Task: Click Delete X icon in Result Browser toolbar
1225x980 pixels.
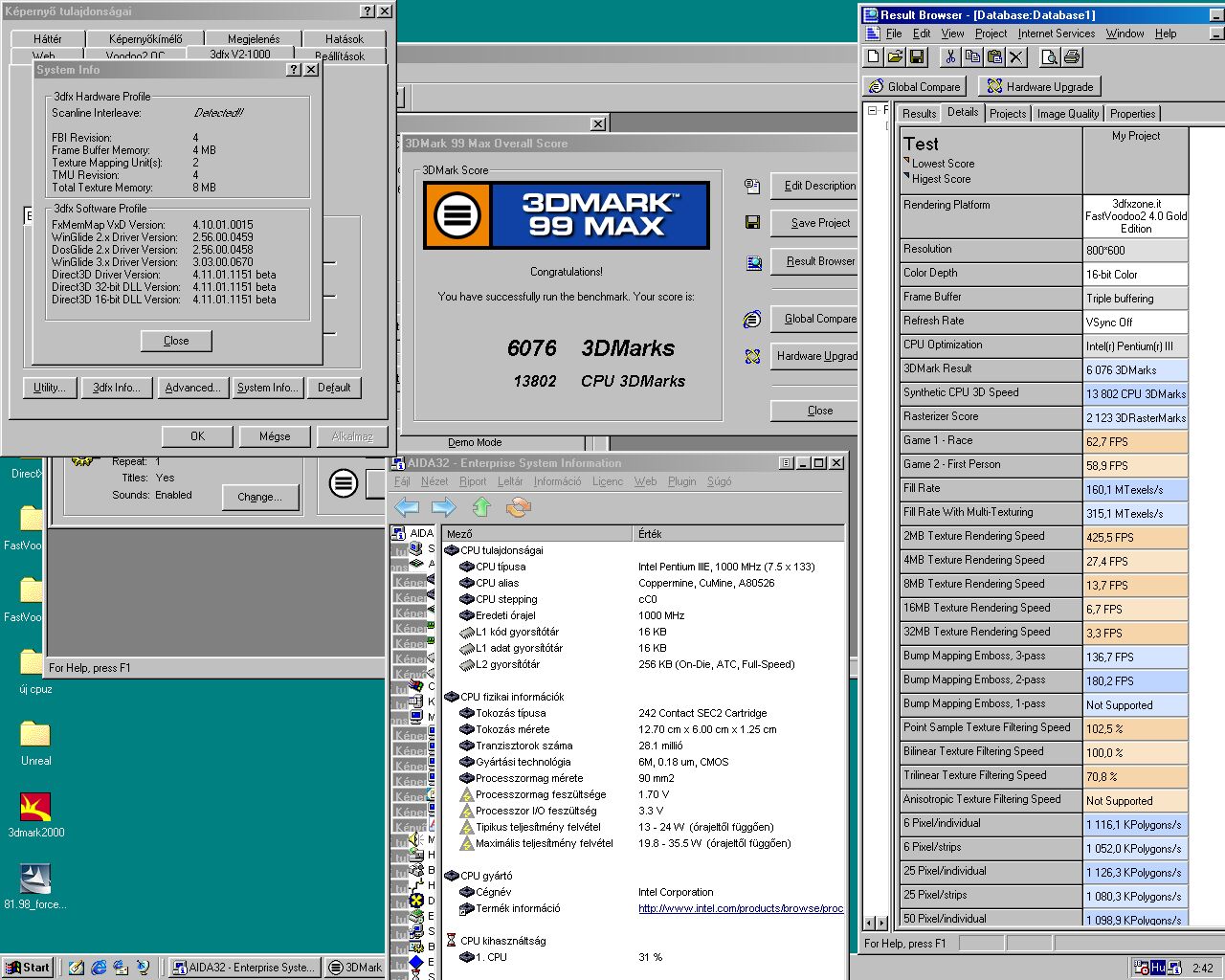Action: [1016, 57]
